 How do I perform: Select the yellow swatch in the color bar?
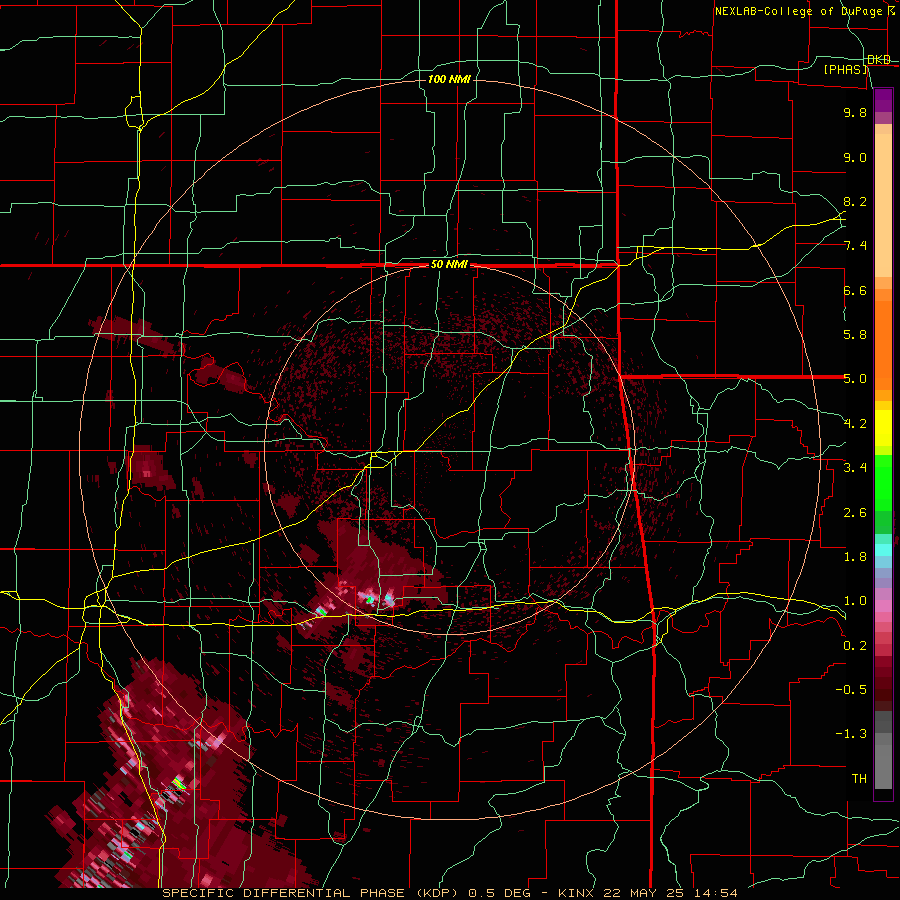[883, 427]
